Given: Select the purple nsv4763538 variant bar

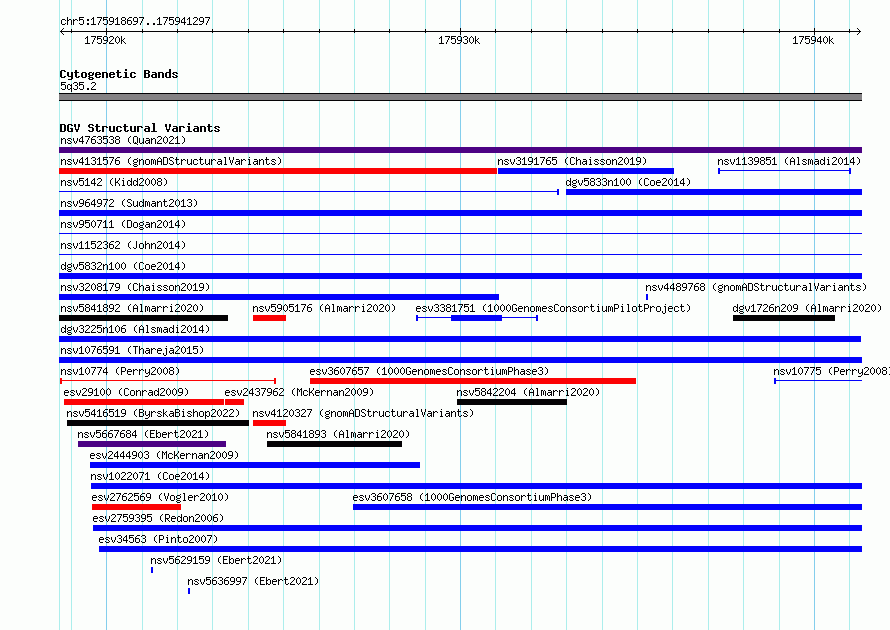Looking at the screenshot, I should (460, 150).
